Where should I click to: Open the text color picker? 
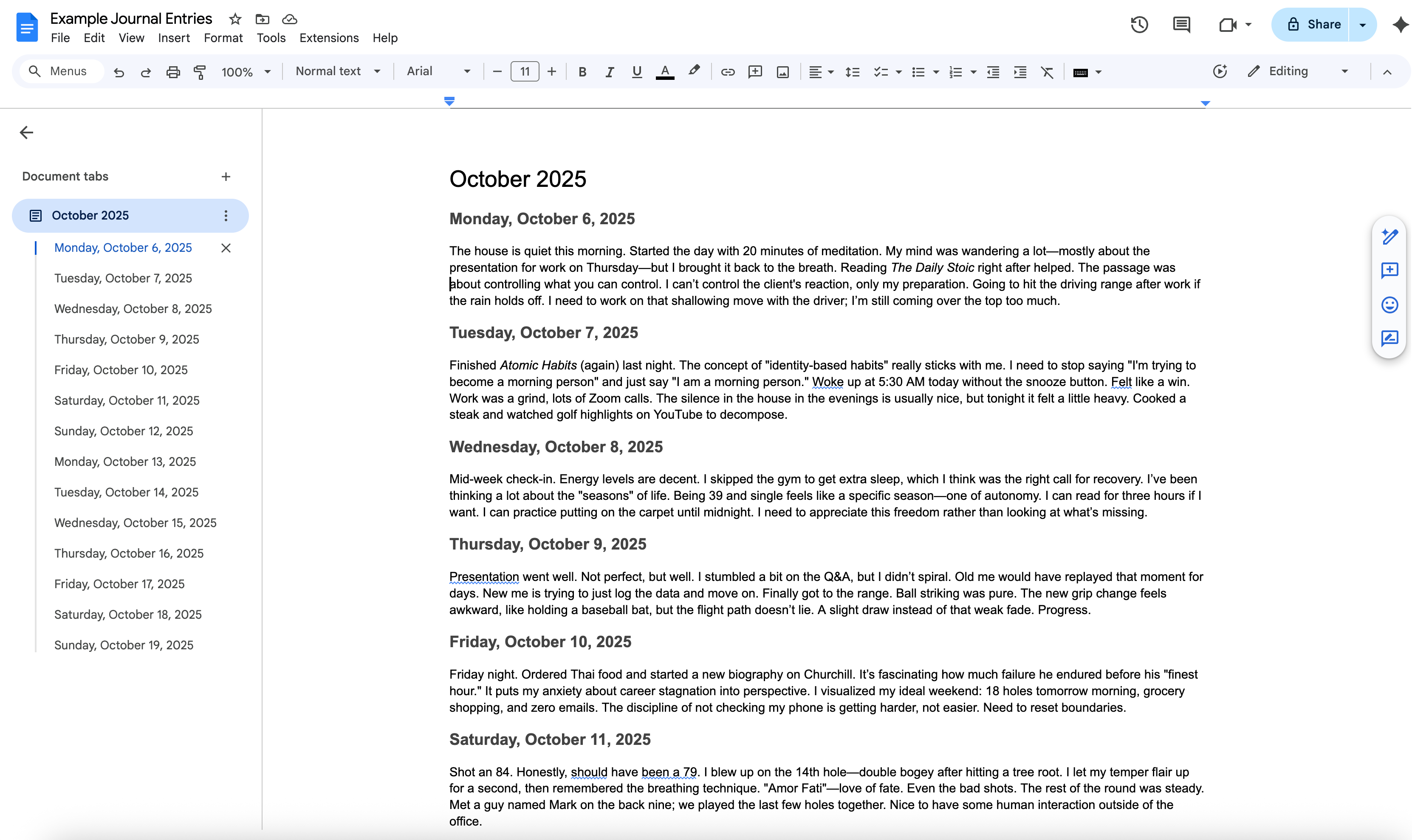pyautogui.click(x=665, y=72)
